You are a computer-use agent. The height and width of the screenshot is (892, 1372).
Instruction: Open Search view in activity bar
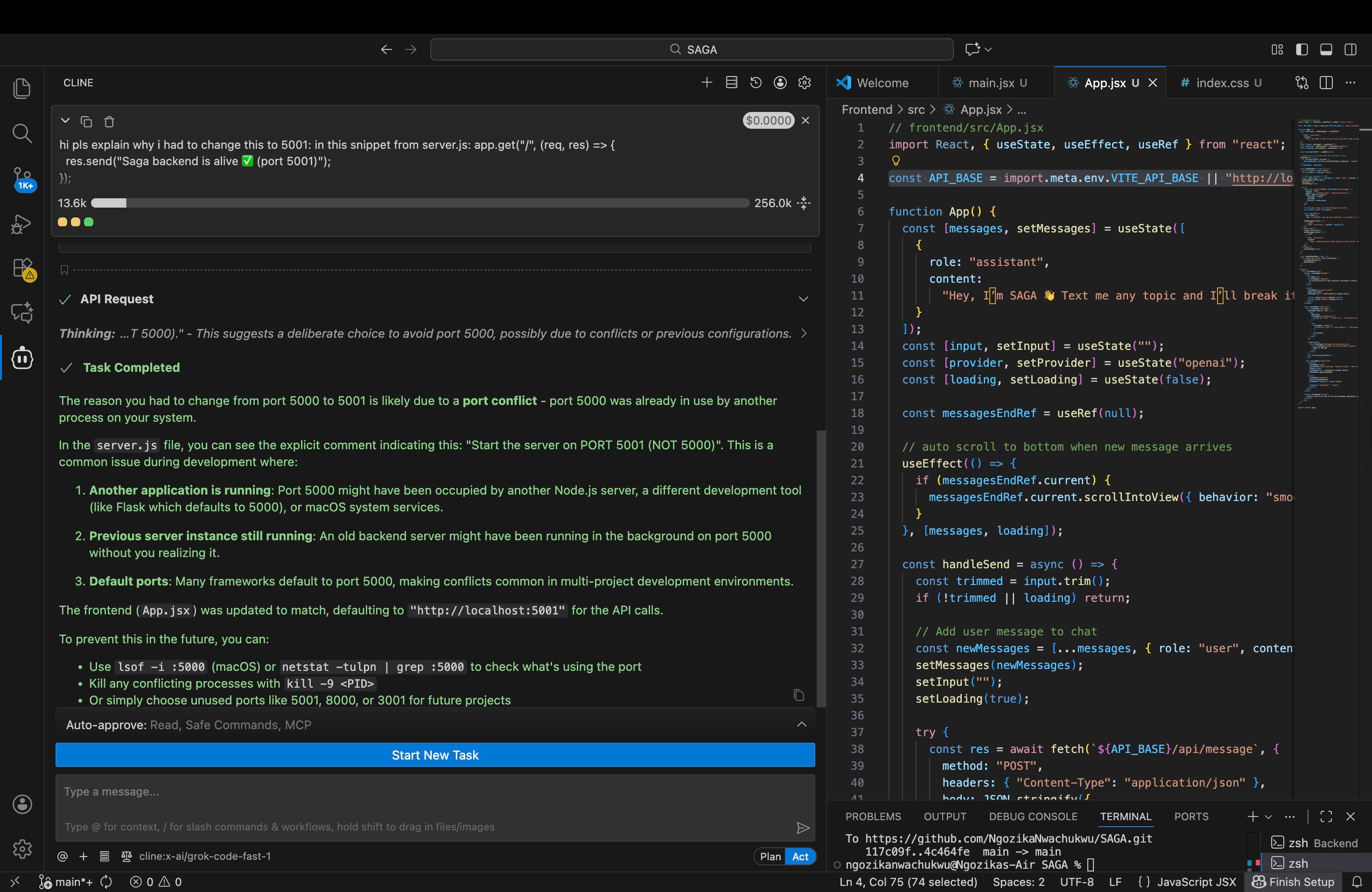click(22, 134)
